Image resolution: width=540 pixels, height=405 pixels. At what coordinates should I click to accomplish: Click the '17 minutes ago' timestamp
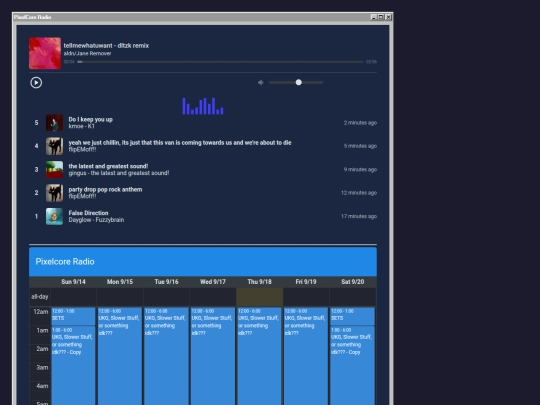pos(359,216)
